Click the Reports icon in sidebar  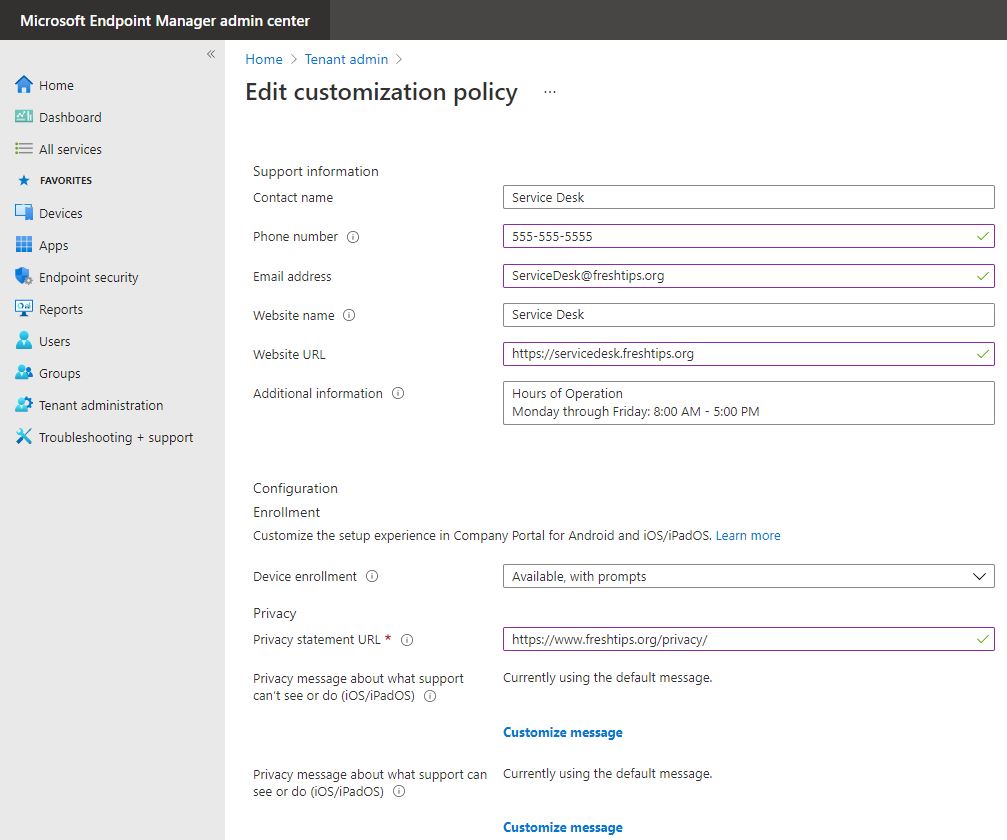(24, 308)
